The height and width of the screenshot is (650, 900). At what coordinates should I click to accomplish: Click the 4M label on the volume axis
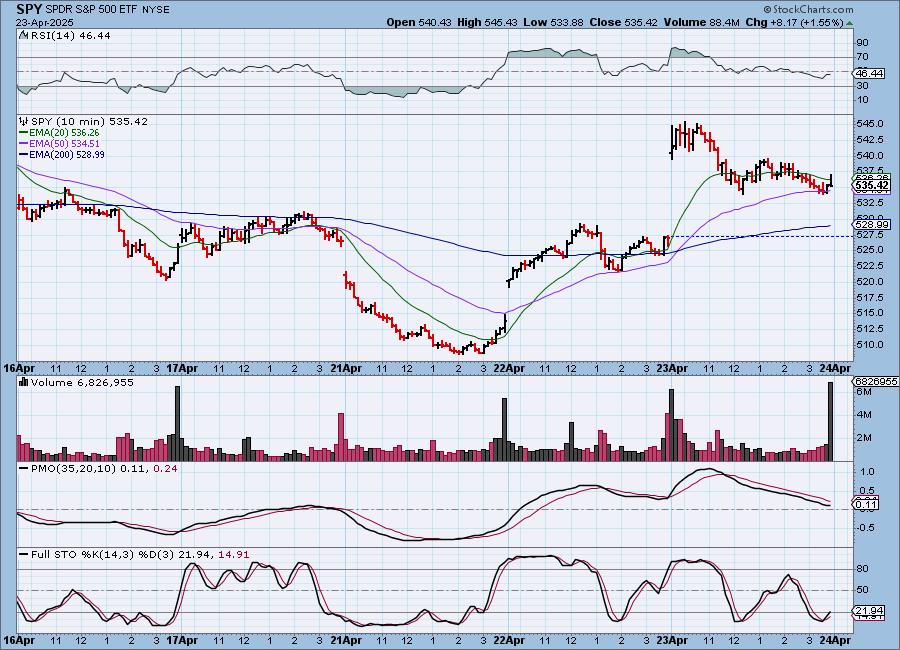coord(864,415)
